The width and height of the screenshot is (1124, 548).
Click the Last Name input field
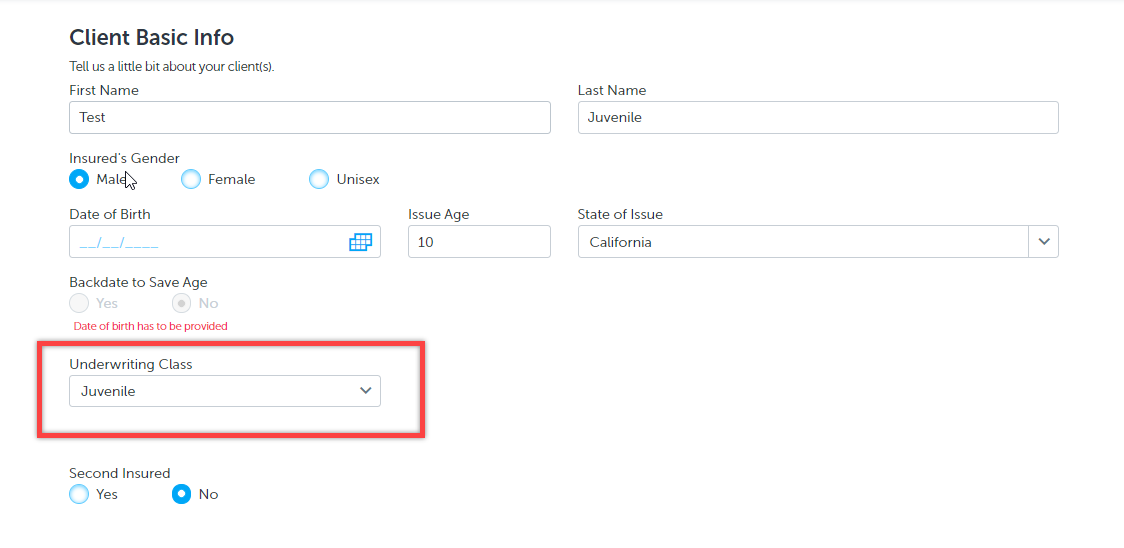coord(818,118)
